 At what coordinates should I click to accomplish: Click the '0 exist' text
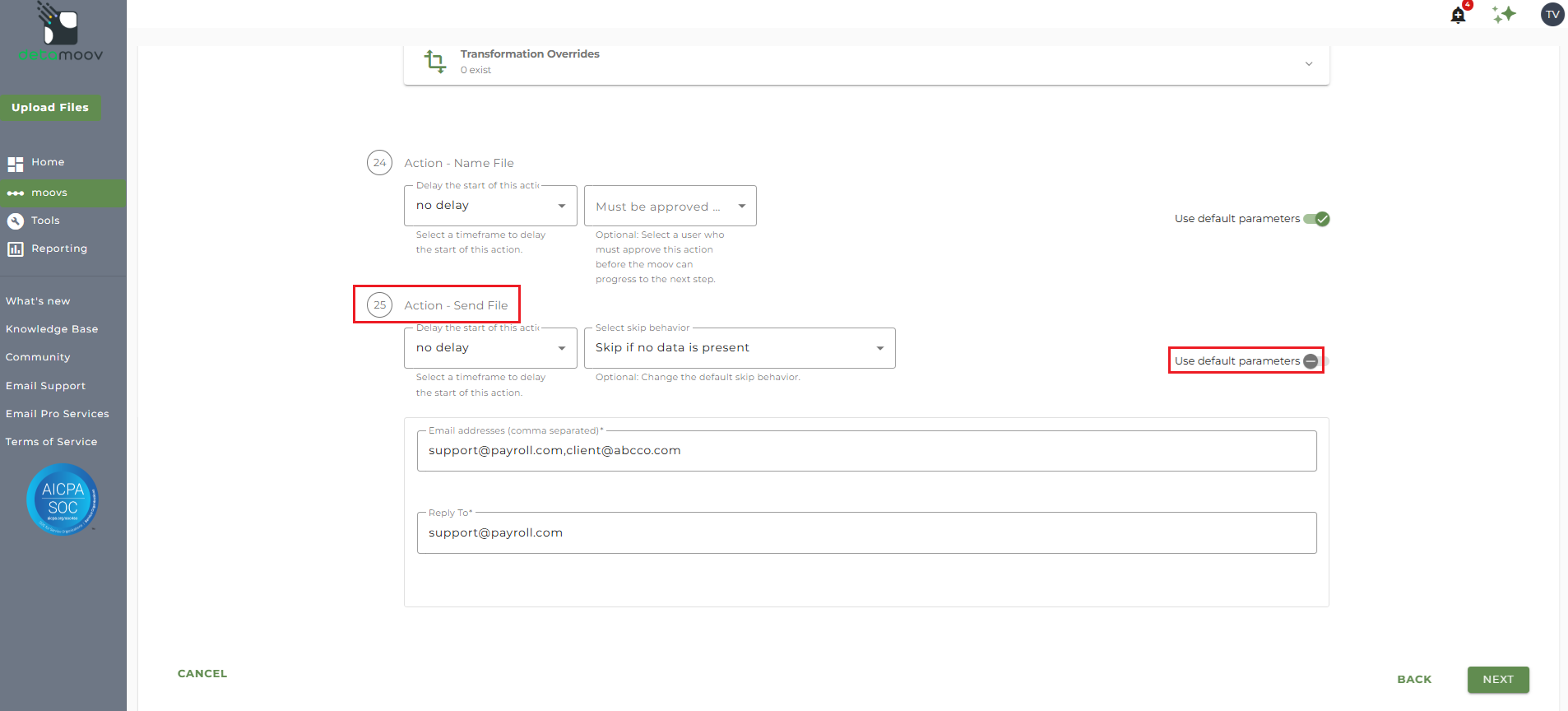tap(476, 70)
